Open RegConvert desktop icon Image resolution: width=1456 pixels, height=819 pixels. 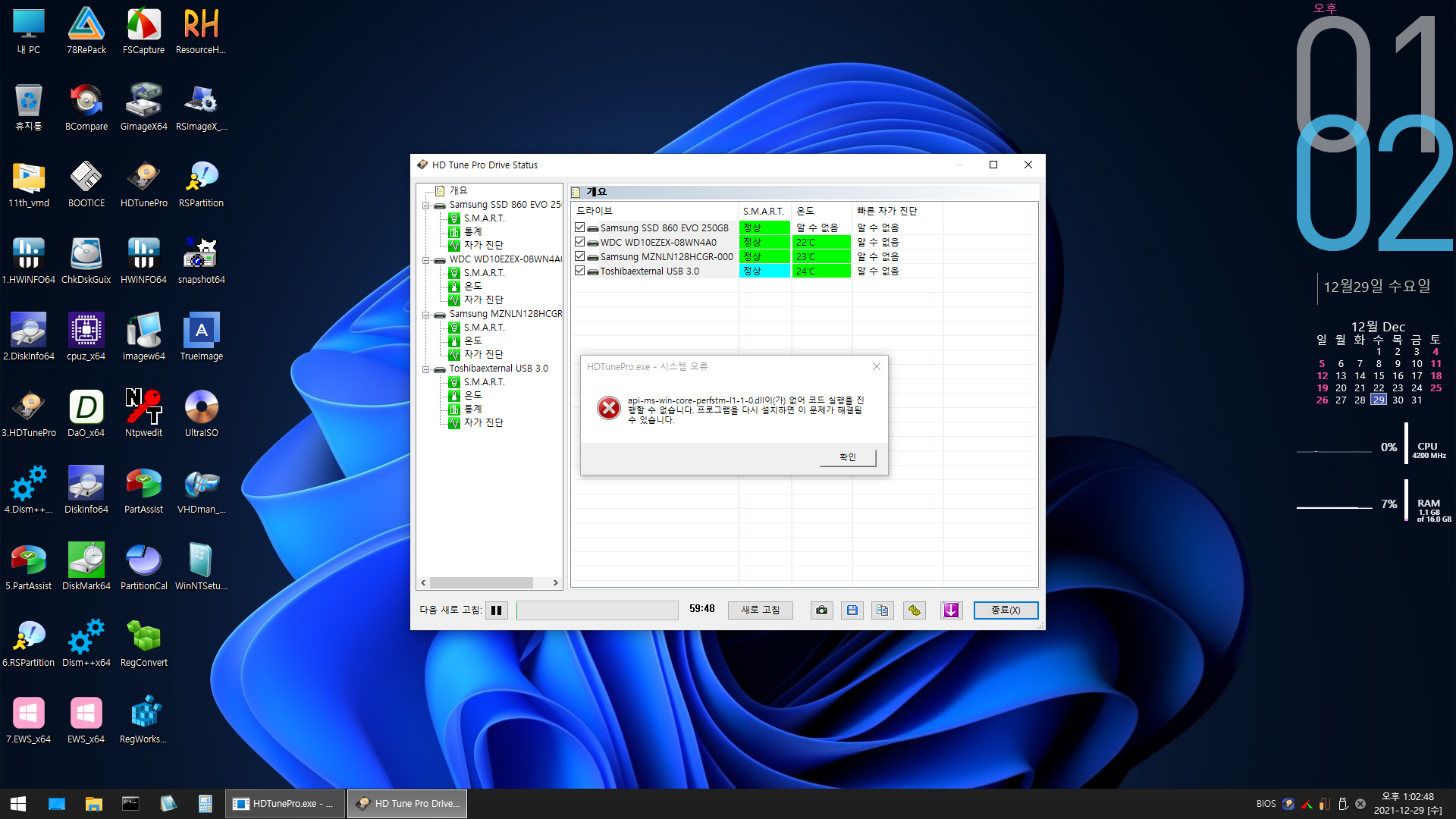pyautogui.click(x=143, y=644)
